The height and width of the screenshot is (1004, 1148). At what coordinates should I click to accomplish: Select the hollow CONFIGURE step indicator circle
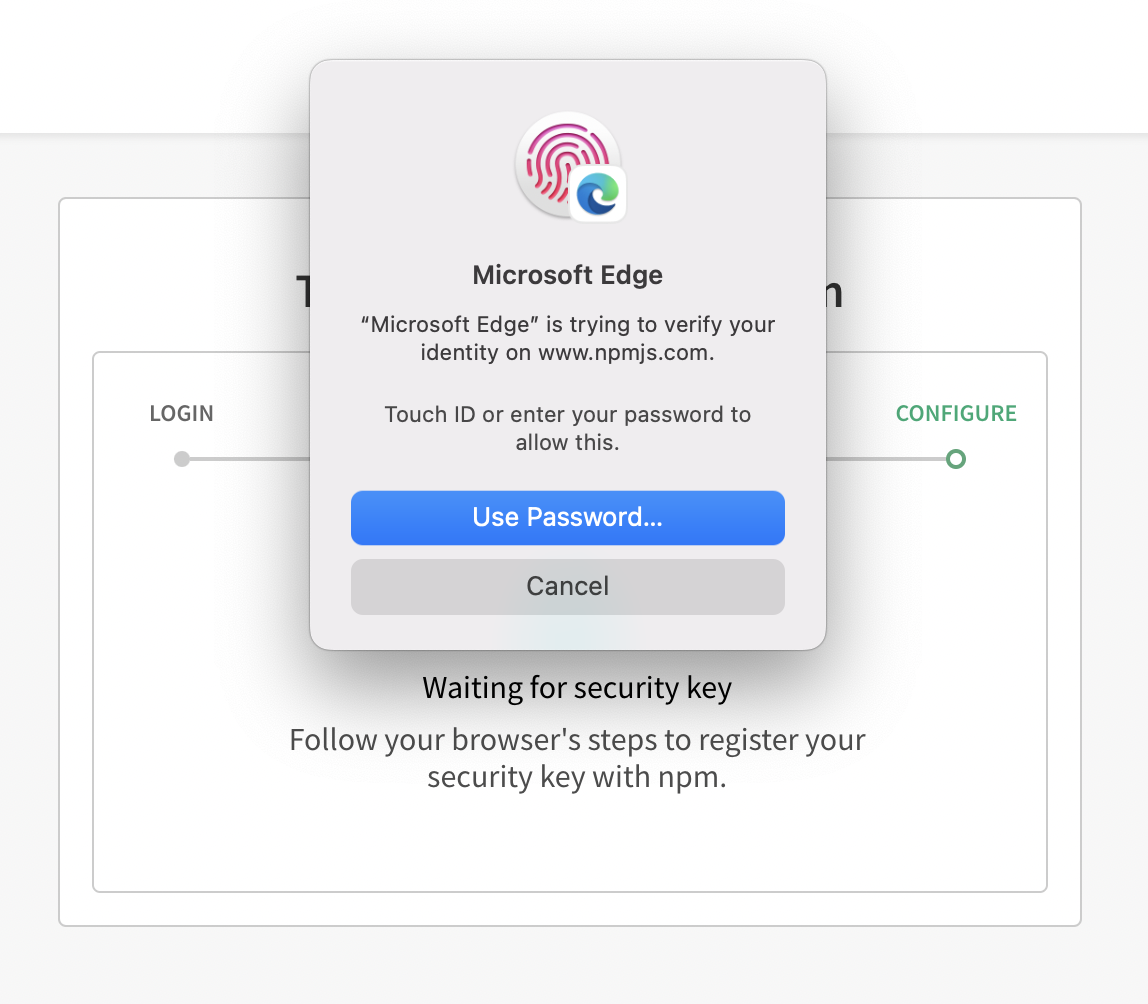coord(956,459)
